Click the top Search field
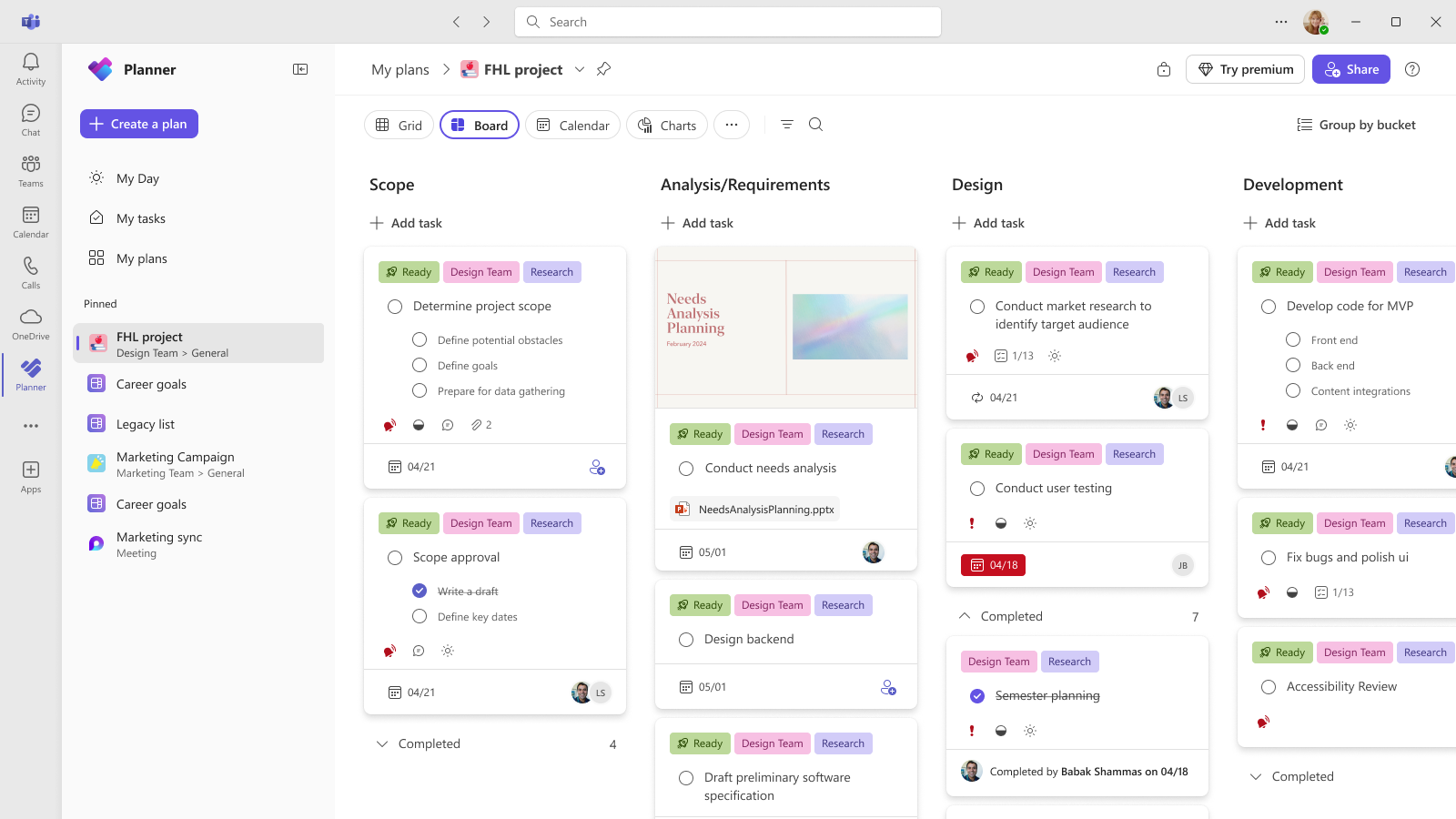Screen dimensions: 1456x819 (727, 21)
